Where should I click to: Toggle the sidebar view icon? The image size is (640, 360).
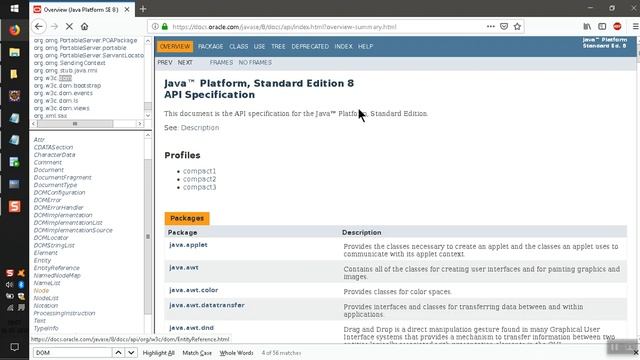[x=602, y=27]
